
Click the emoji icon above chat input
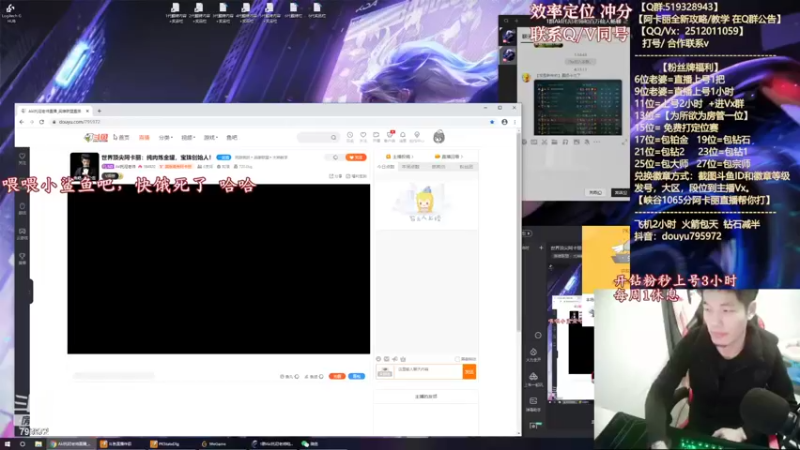tap(379, 359)
